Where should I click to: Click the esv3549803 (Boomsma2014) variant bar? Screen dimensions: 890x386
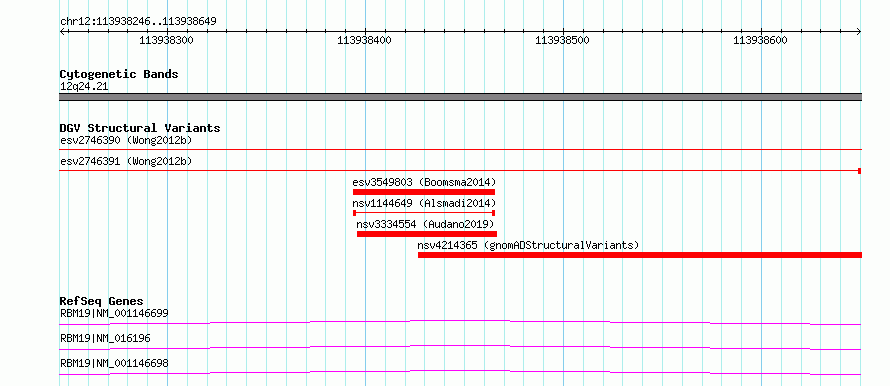pyautogui.click(x=424, y=192)
